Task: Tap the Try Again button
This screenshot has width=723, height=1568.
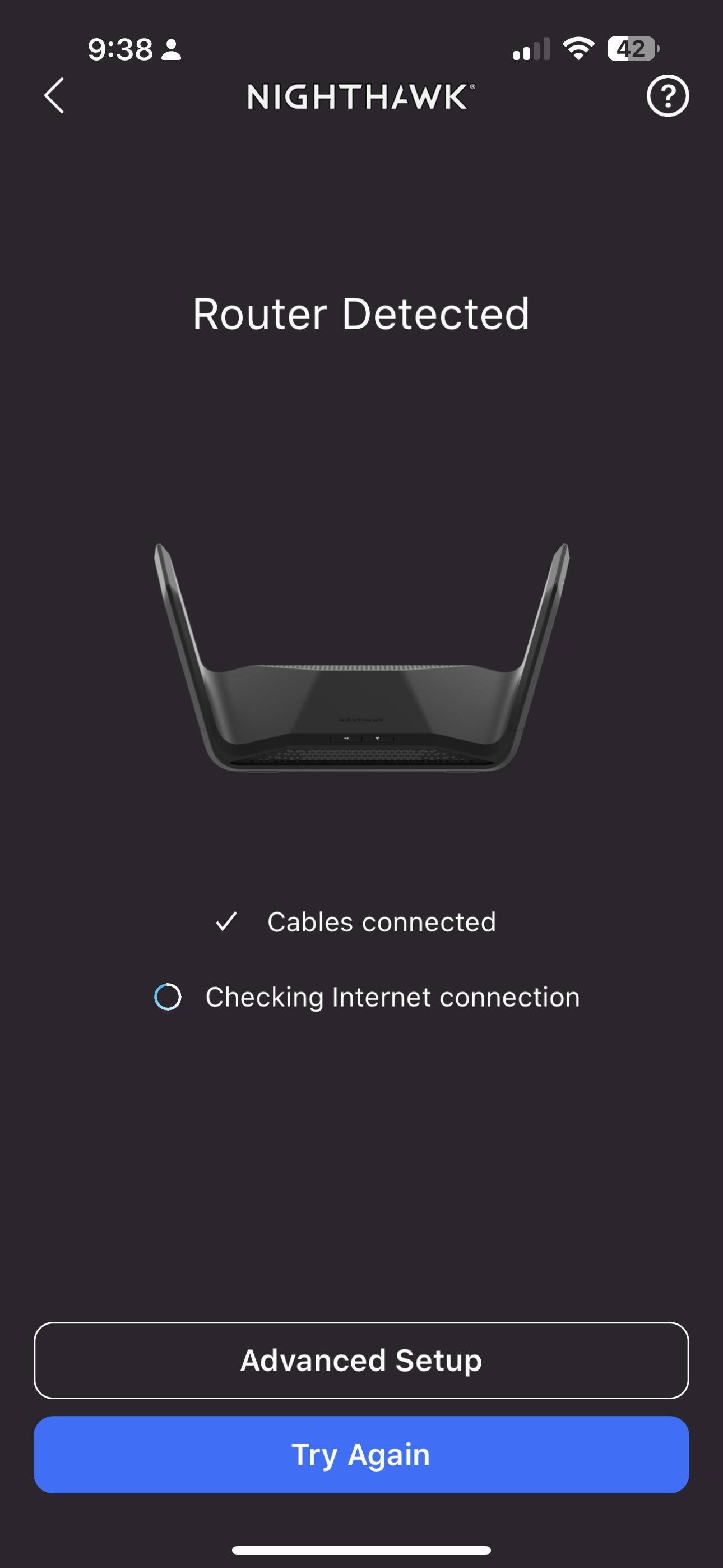Action: coord(361,1454)
